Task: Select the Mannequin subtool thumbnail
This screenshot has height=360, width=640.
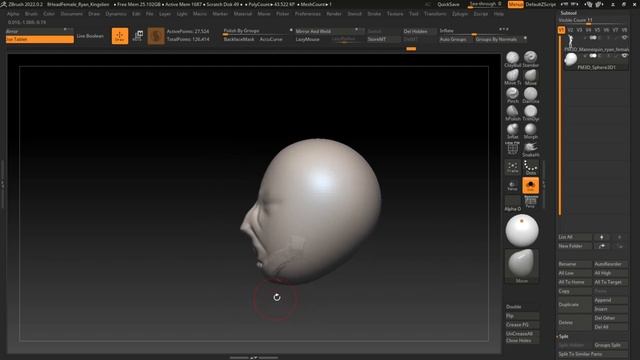Action: tap(570, 42)
